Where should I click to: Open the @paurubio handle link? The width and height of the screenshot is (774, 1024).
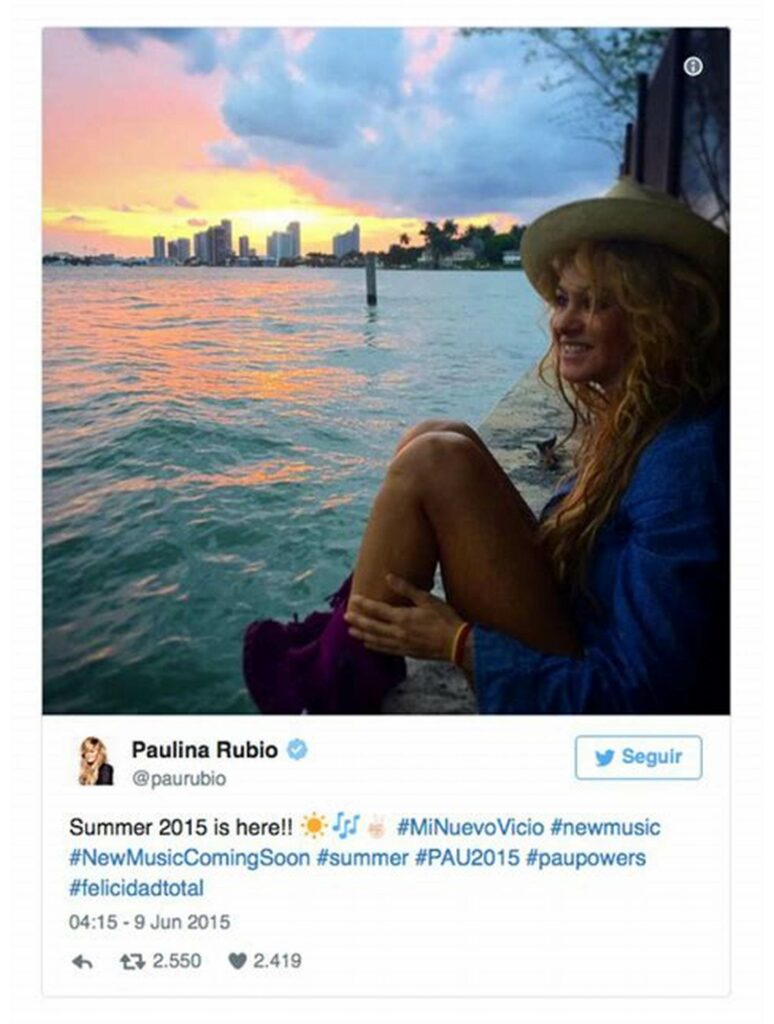[x=179, y=779]
